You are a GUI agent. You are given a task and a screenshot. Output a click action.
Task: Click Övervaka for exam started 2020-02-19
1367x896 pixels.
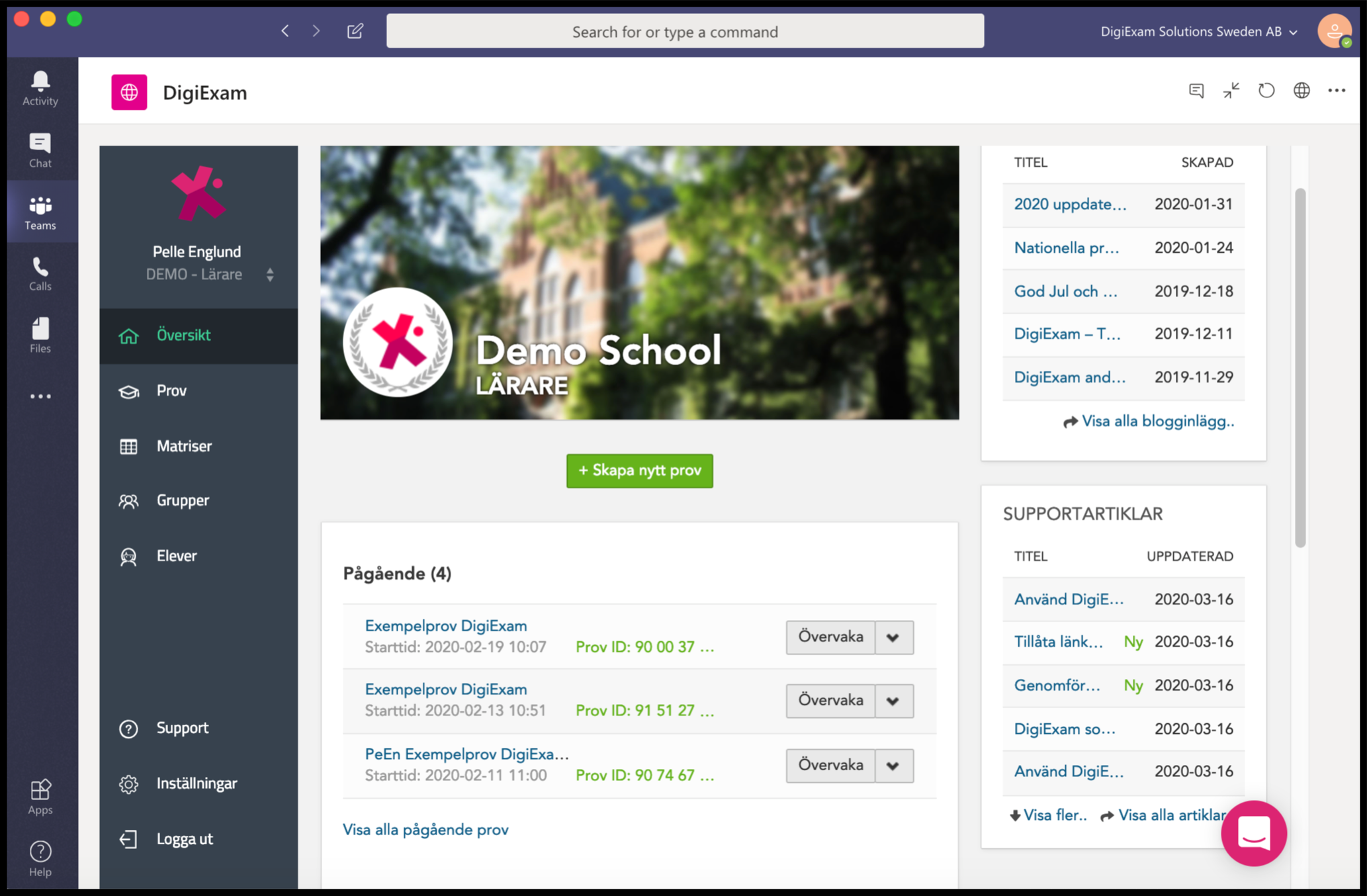(x=830, y=637)
